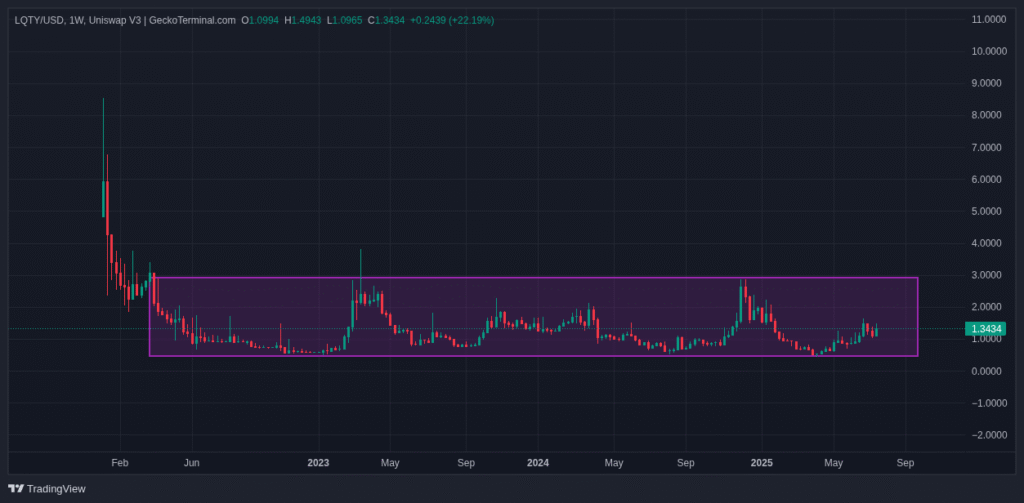Click the Sep label after 2025
The height and width of the screenshot is (503, 1024).
(905, 462)
